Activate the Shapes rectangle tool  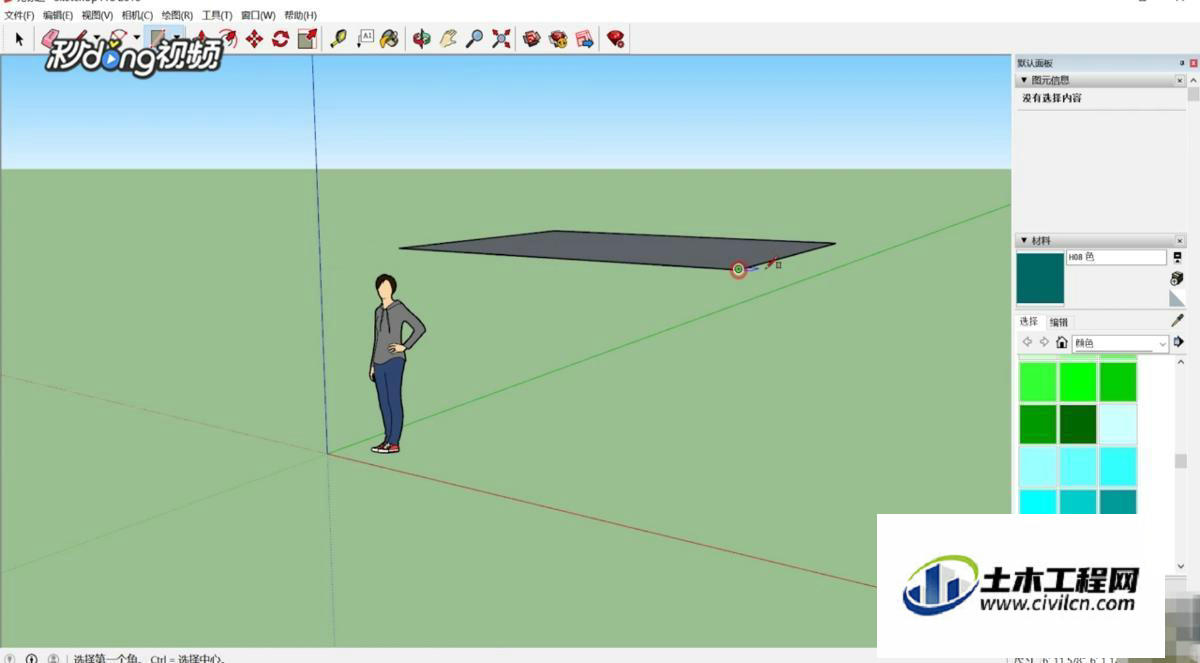point(158,39)
